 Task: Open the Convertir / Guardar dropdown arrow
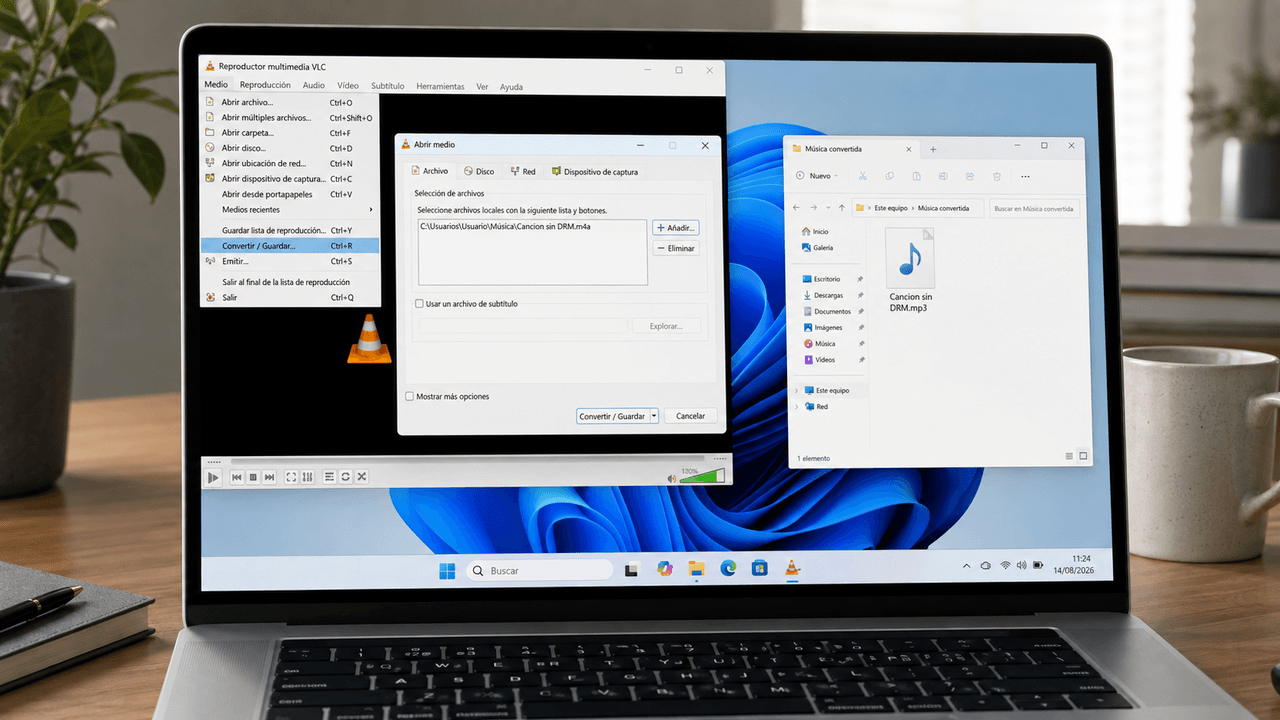point(654,416)
